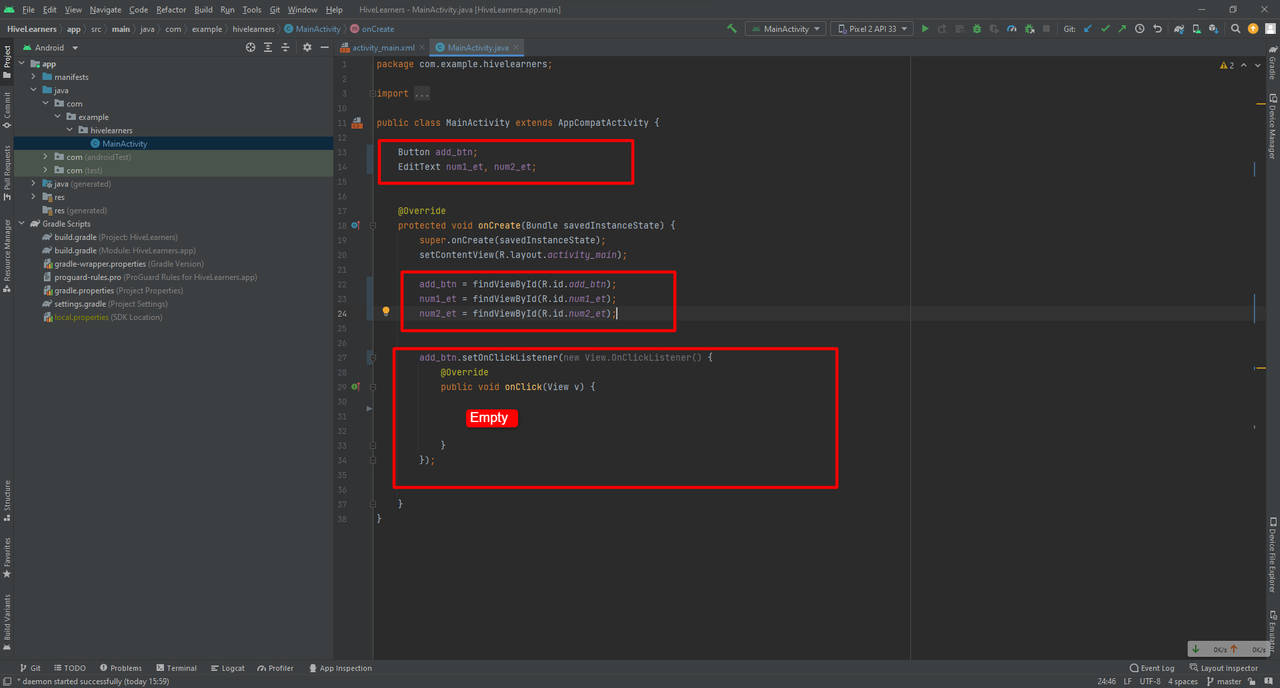Close the MainActivity.java tab
The height and width of the screenshot is (688, 1280).
click(x=517, y=48)
